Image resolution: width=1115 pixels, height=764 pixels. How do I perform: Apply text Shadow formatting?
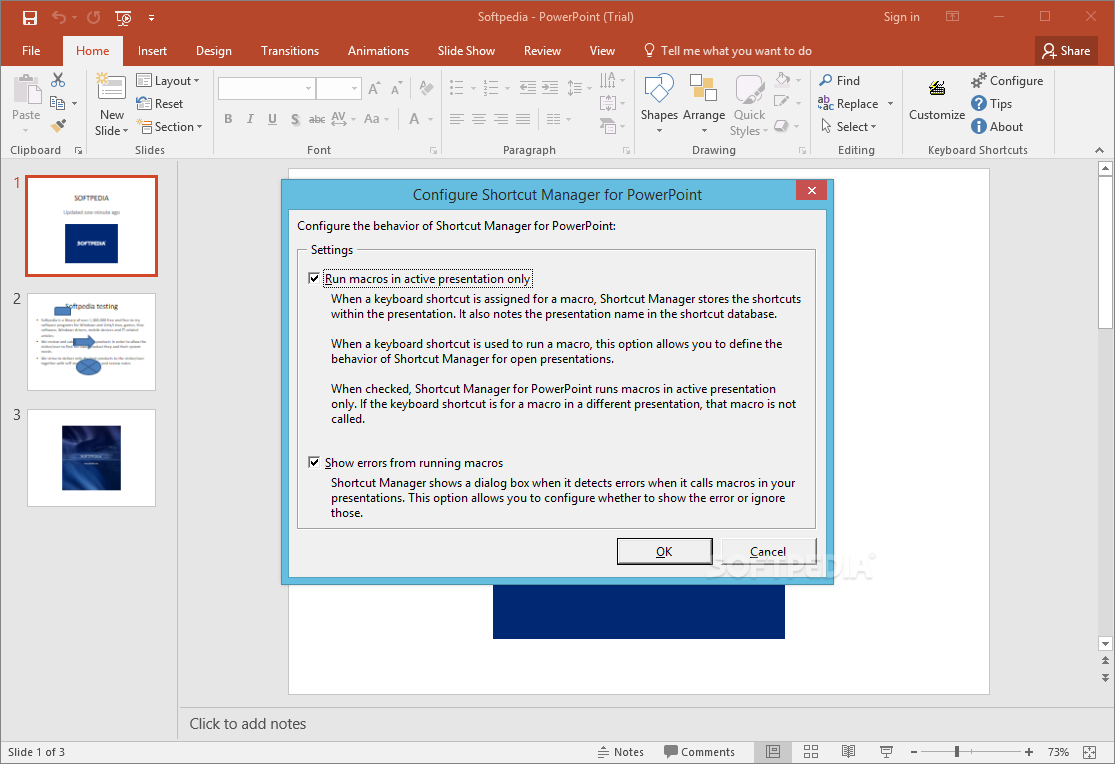[295, 119]
